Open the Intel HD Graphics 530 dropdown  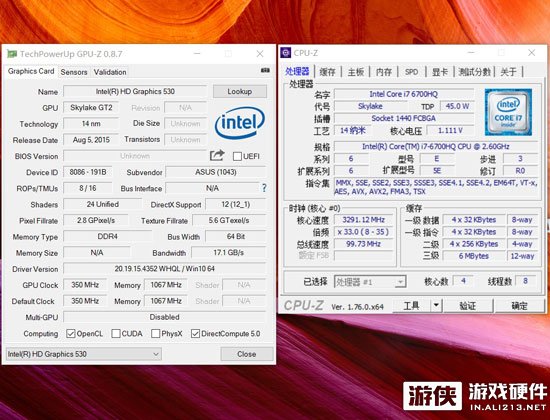[83, 354]
